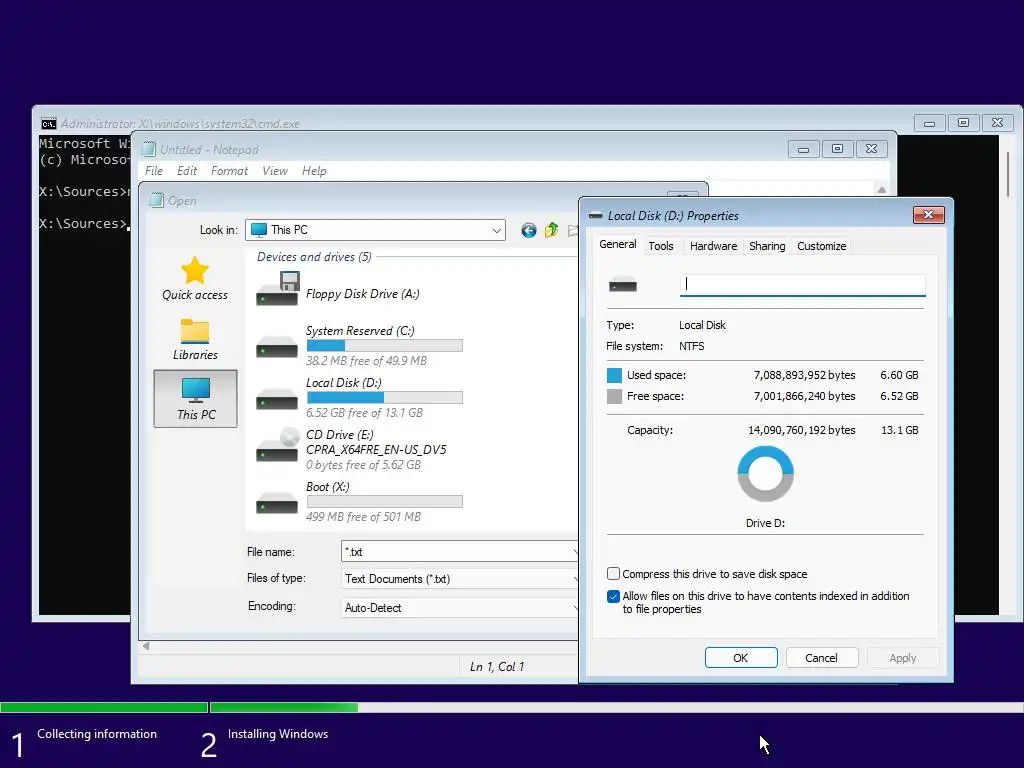Select the Floppy Disk Drive (A:) icon
This screenshot has height=768, width=1024.
click(x=278, y=289)
